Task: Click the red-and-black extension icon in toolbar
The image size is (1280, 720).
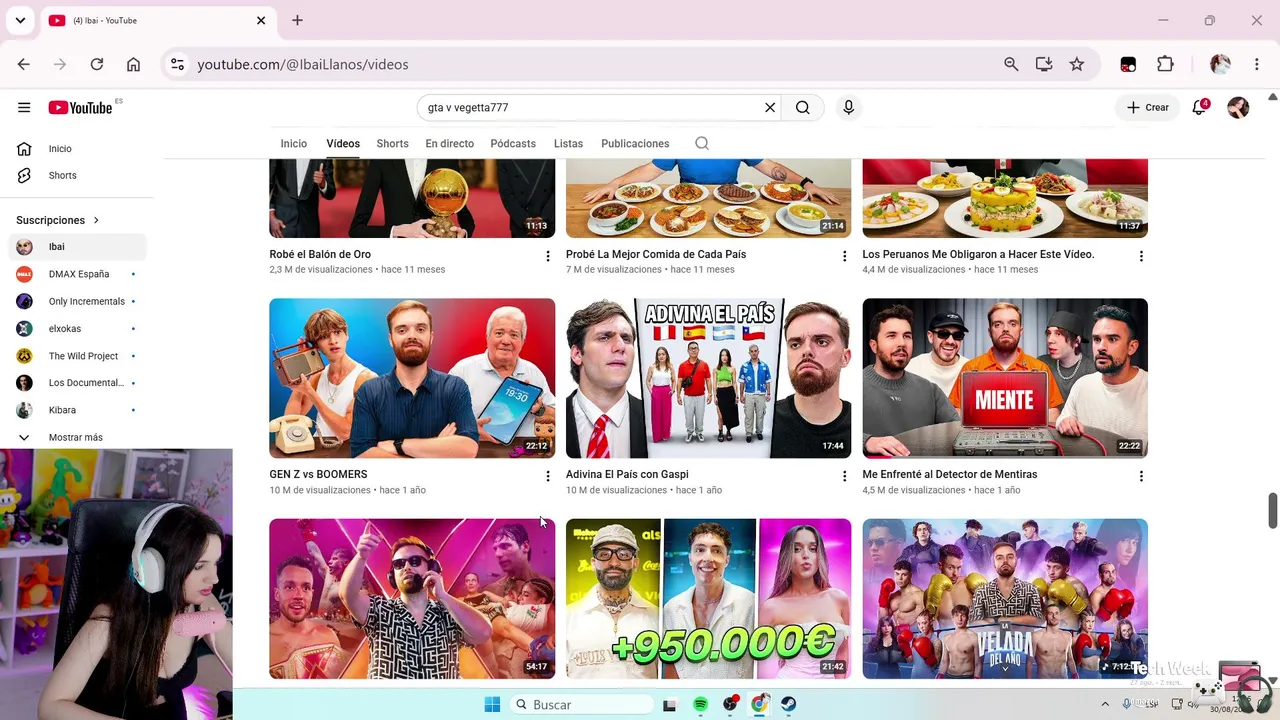Action: pyautogui.click(x=1128, y=64)
